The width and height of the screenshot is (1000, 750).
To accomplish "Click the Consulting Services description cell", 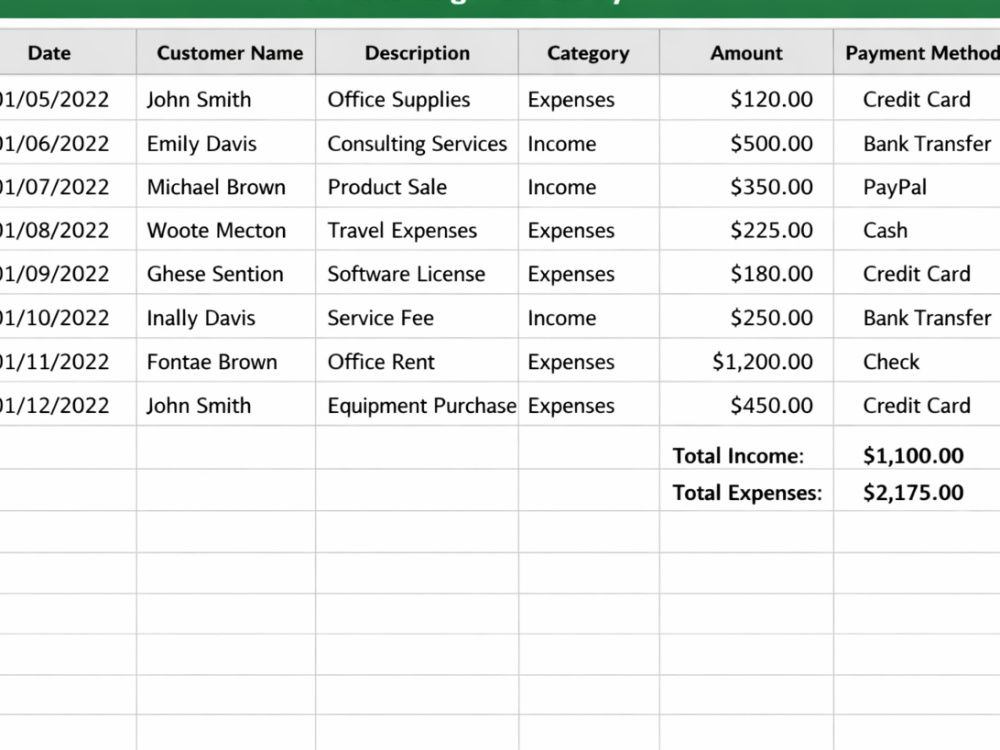I will [417, 143].
